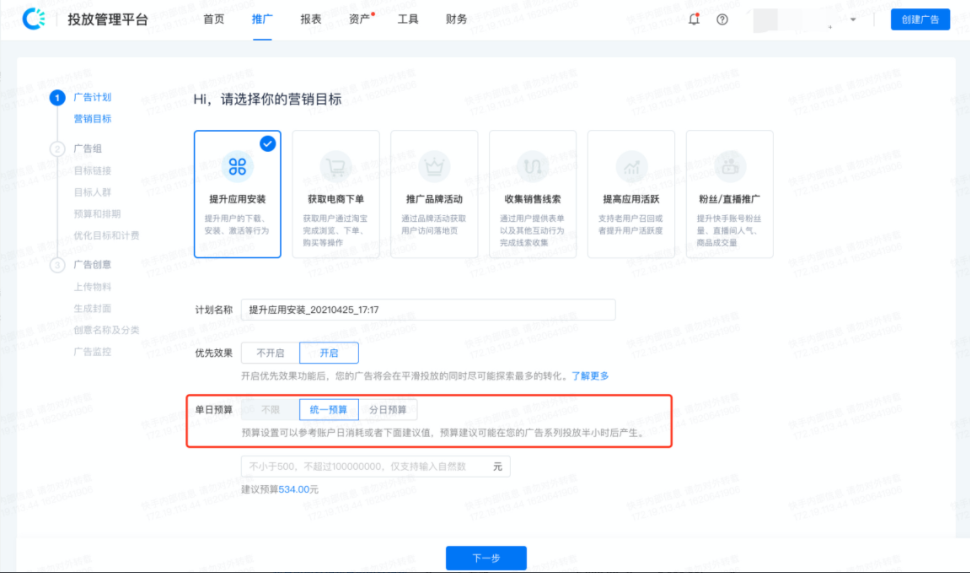Select 上传物料 in sidebar
The image size is (970, 573).
coord(93,286)
